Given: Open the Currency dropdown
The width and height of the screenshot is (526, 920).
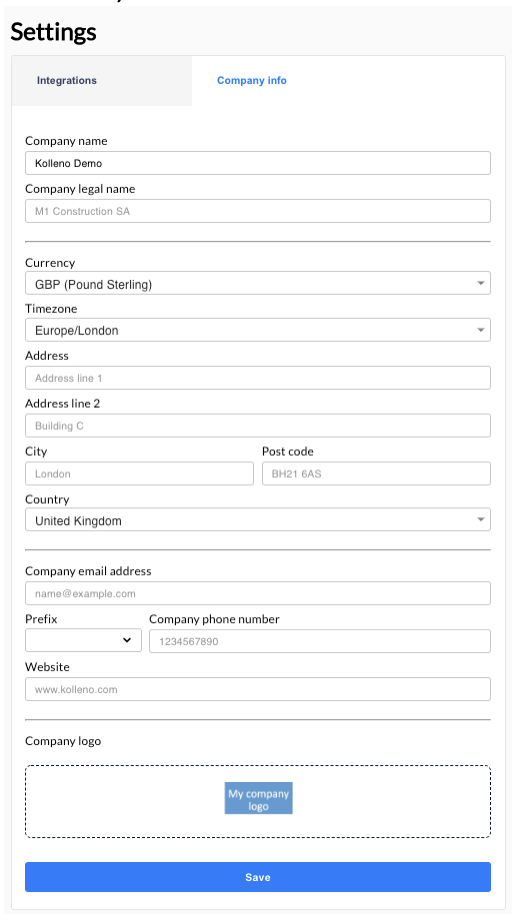Looking at the screenshot, I should [258, 283].
